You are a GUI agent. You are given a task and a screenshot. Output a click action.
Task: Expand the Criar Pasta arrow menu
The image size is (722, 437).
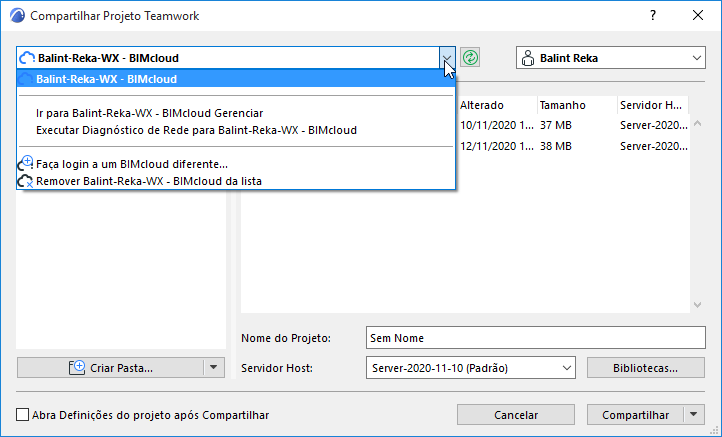pyautogui.click(x=213, y=367)
